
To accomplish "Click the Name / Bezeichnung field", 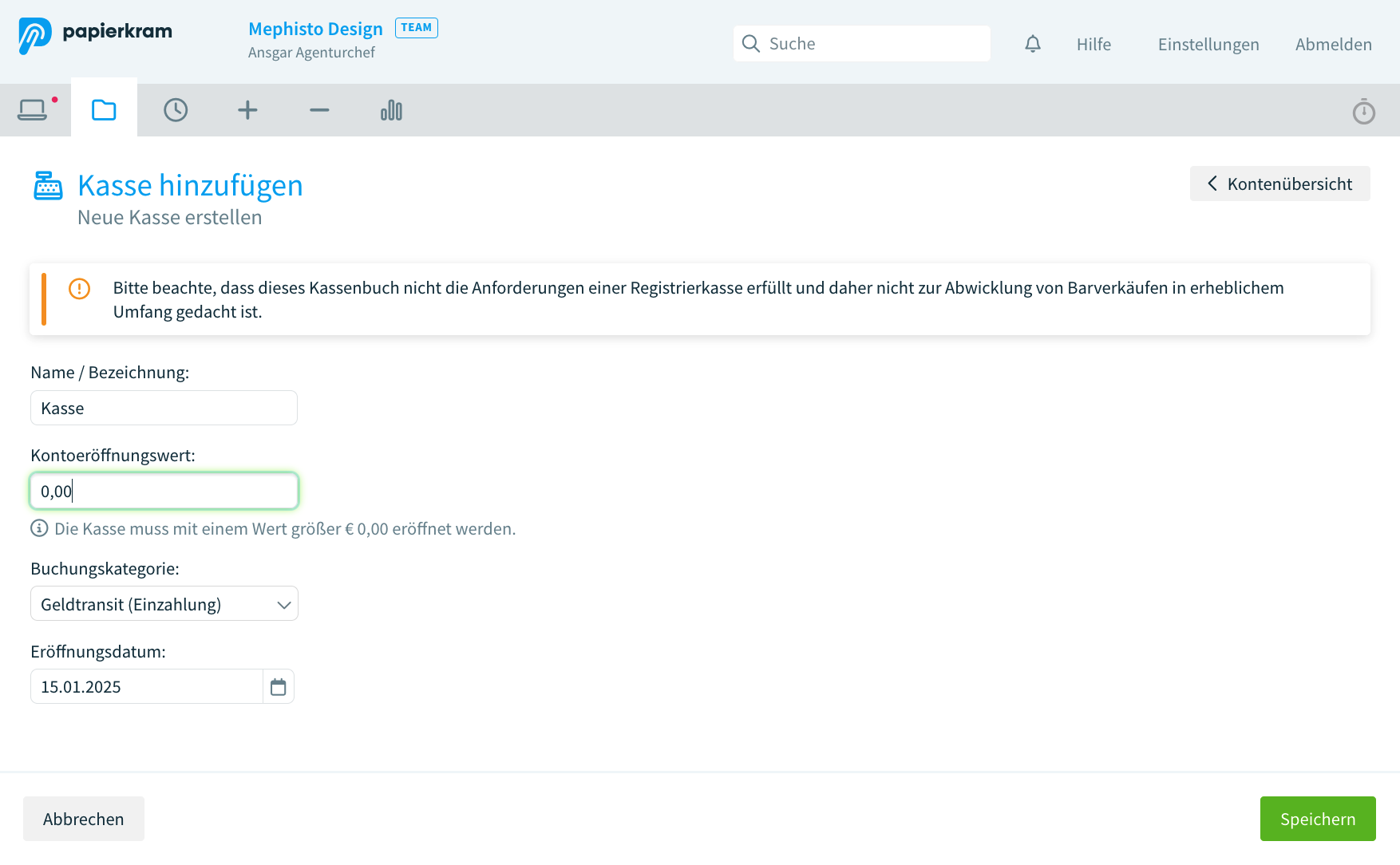I will [164, 408].
